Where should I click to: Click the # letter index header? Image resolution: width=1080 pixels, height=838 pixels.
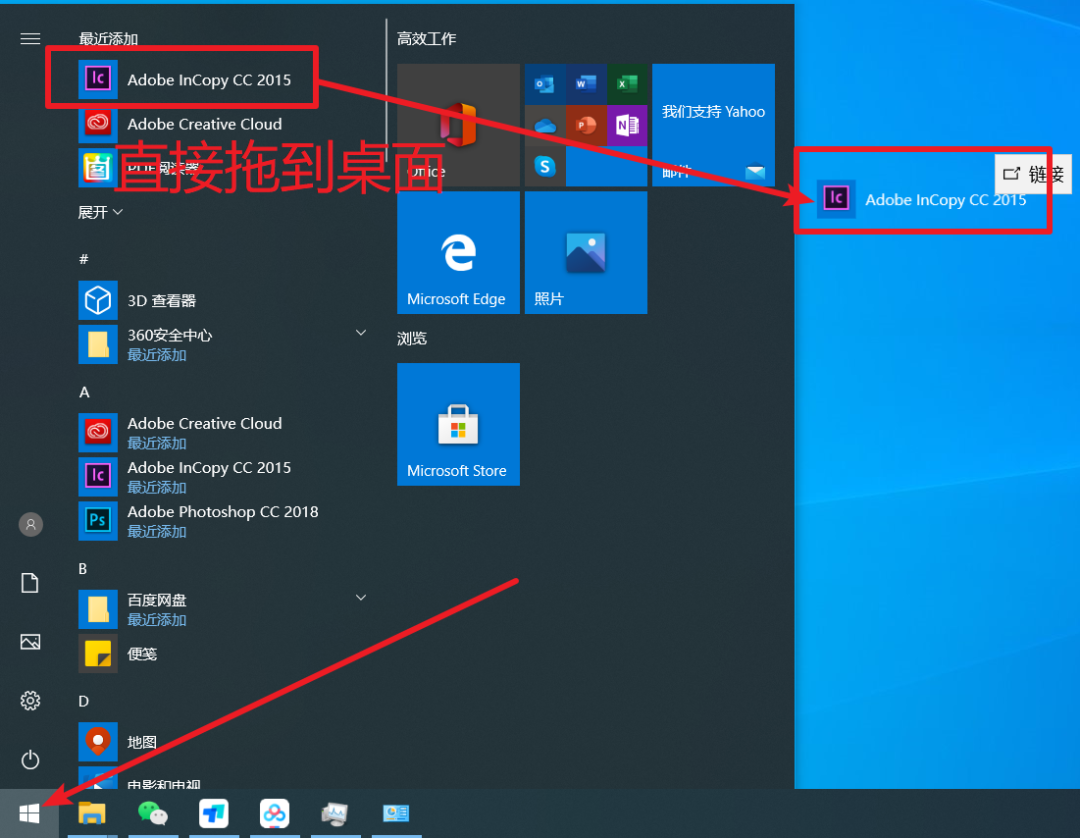coord(84,259)
